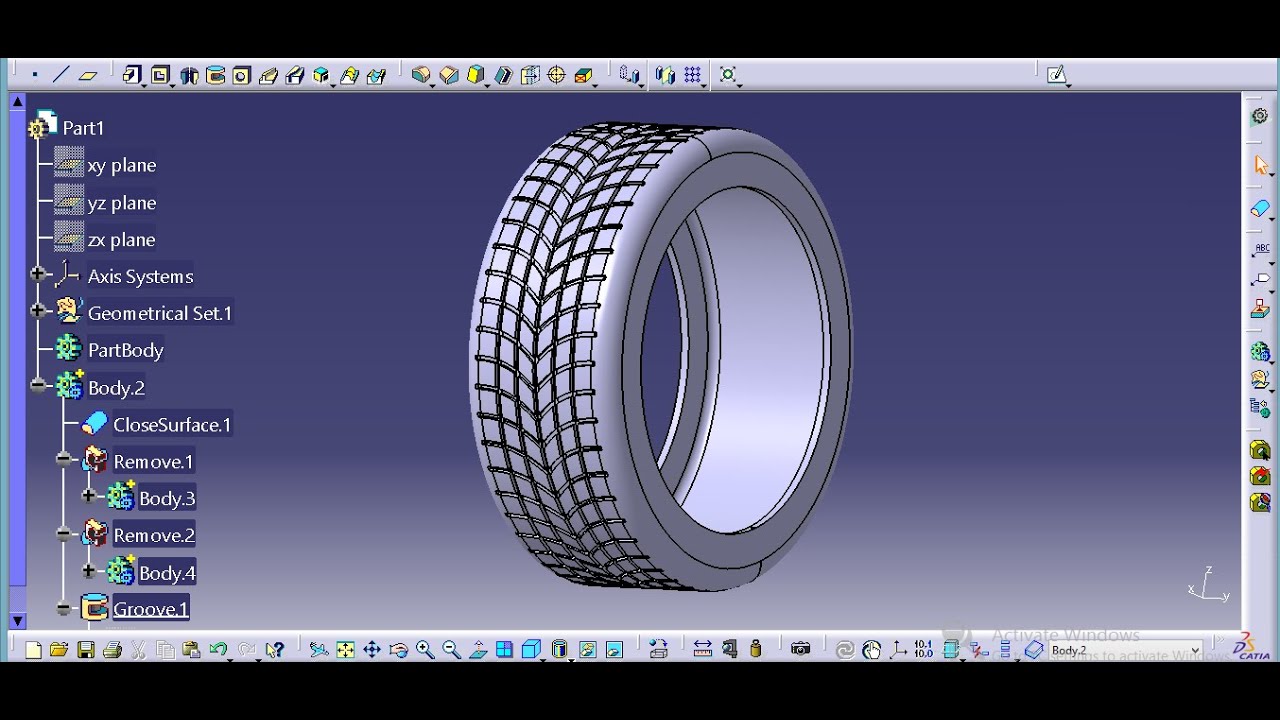This screenshot has height=720, width=1280.
Task: Select the Point tool in top toolbar
Action: [x=34, y=75]
